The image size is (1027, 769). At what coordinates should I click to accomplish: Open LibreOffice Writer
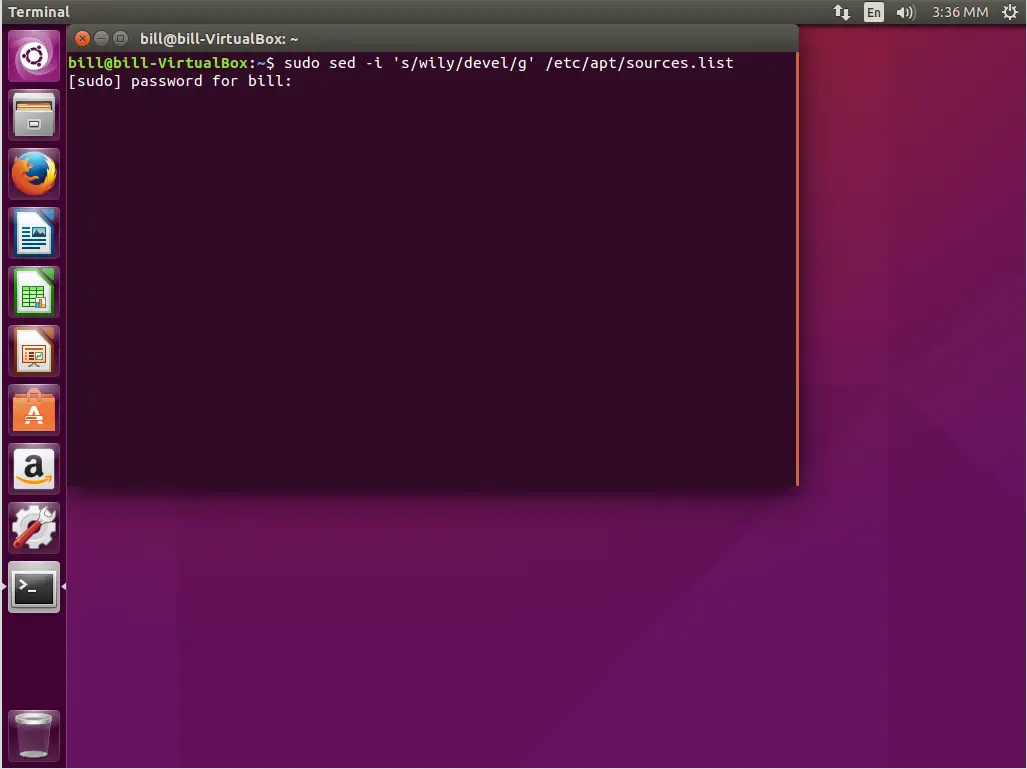point(34,233)
